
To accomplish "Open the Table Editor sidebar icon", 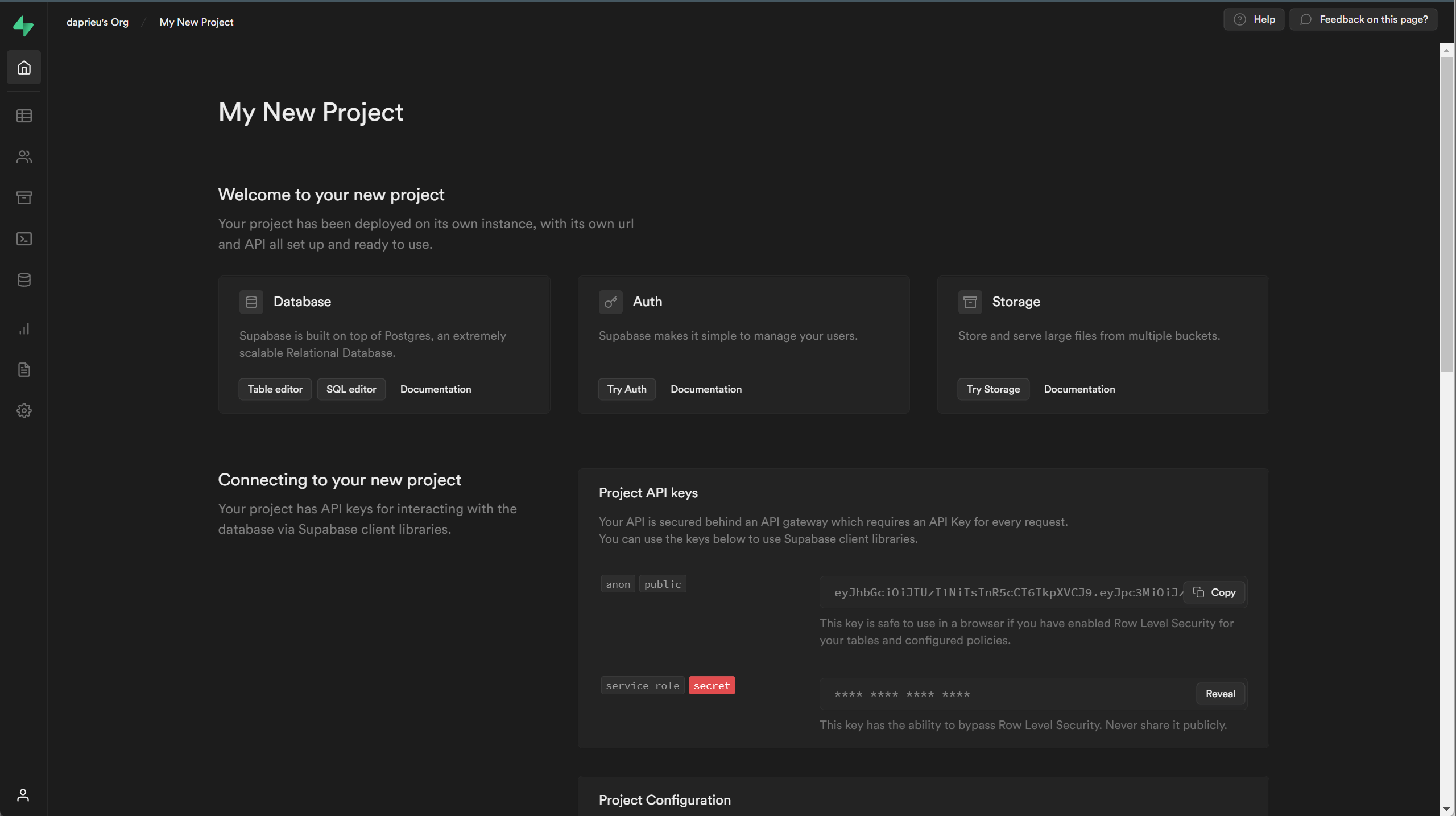I will [24, 116].
